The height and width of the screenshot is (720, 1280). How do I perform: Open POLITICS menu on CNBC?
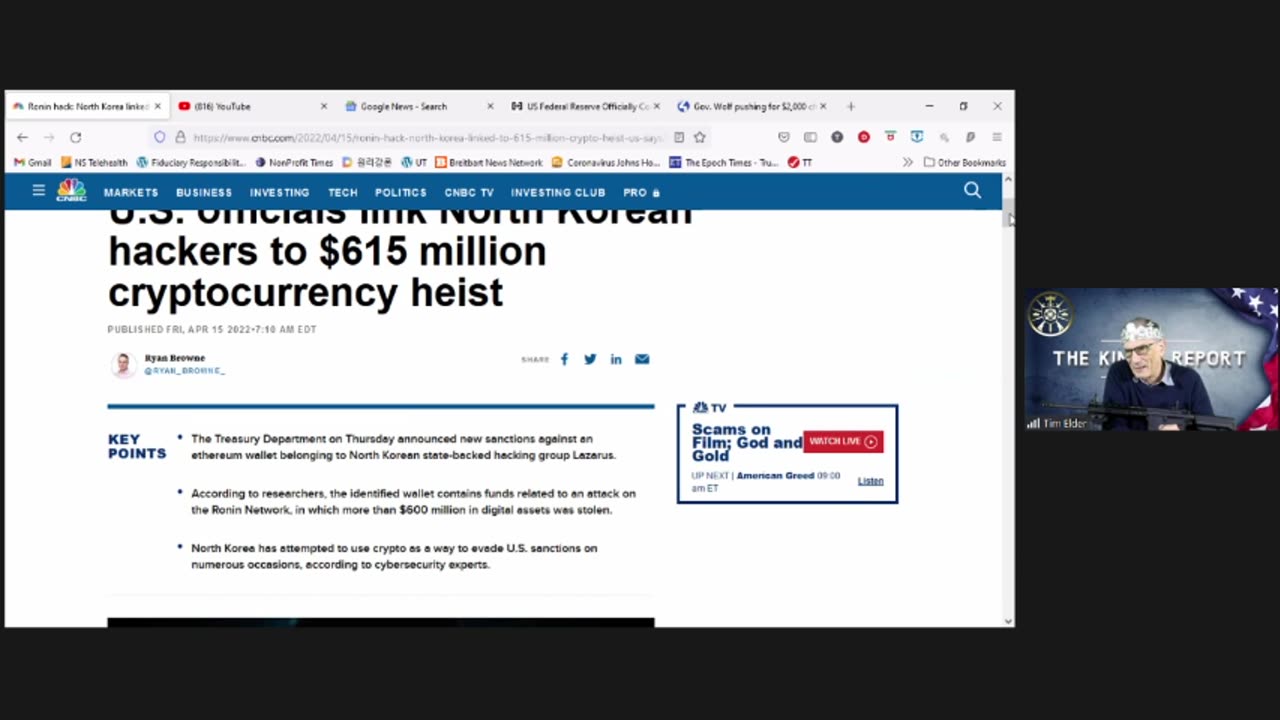(x=401, y=192)
